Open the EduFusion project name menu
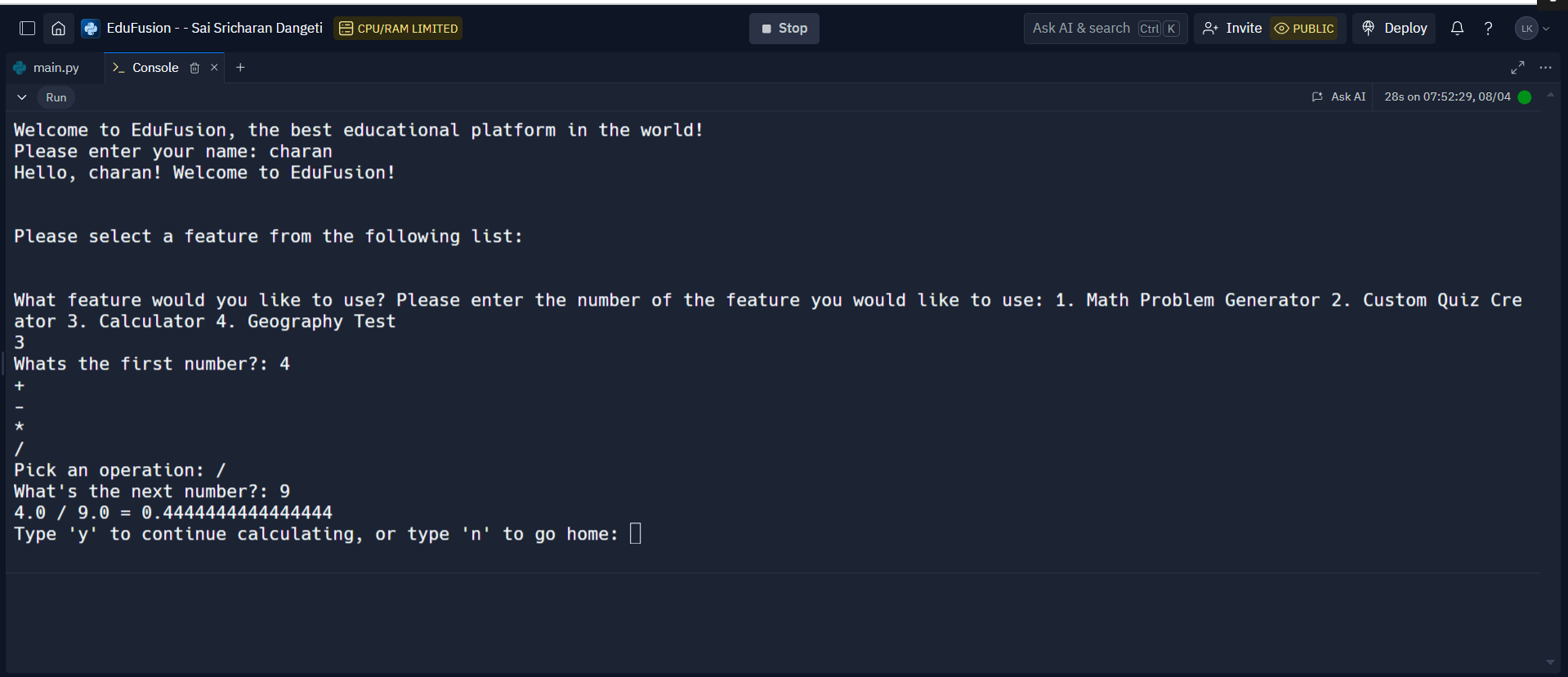Image resolution: width=1568 pixels, height=677 pixels. (214, 28)
